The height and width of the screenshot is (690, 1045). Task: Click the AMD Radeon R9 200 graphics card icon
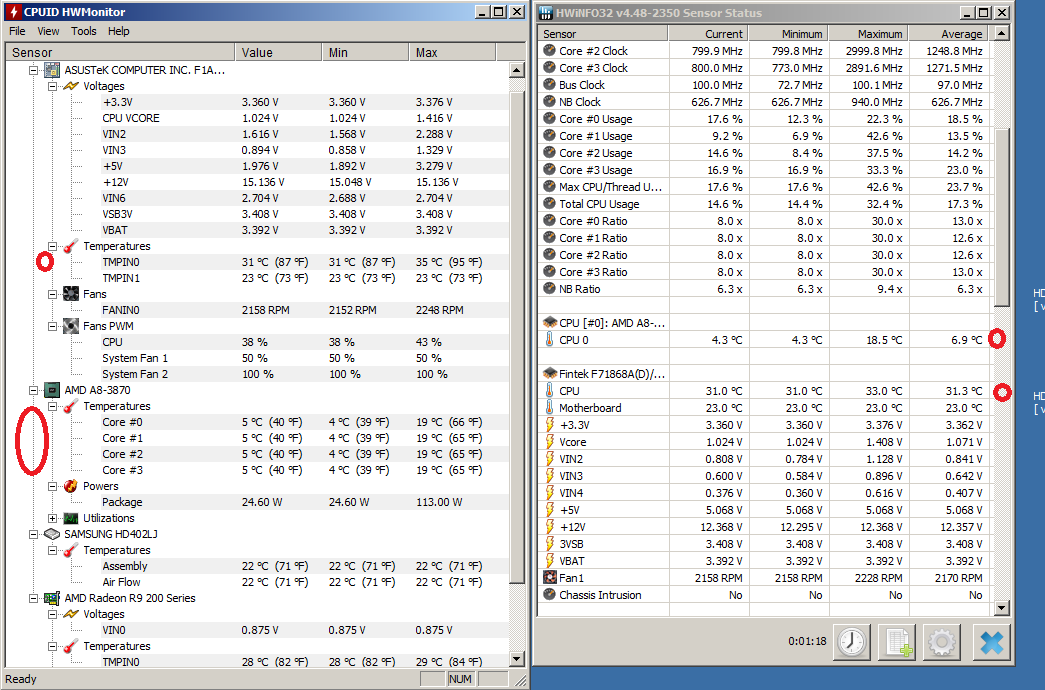click(x=52, y=598)
